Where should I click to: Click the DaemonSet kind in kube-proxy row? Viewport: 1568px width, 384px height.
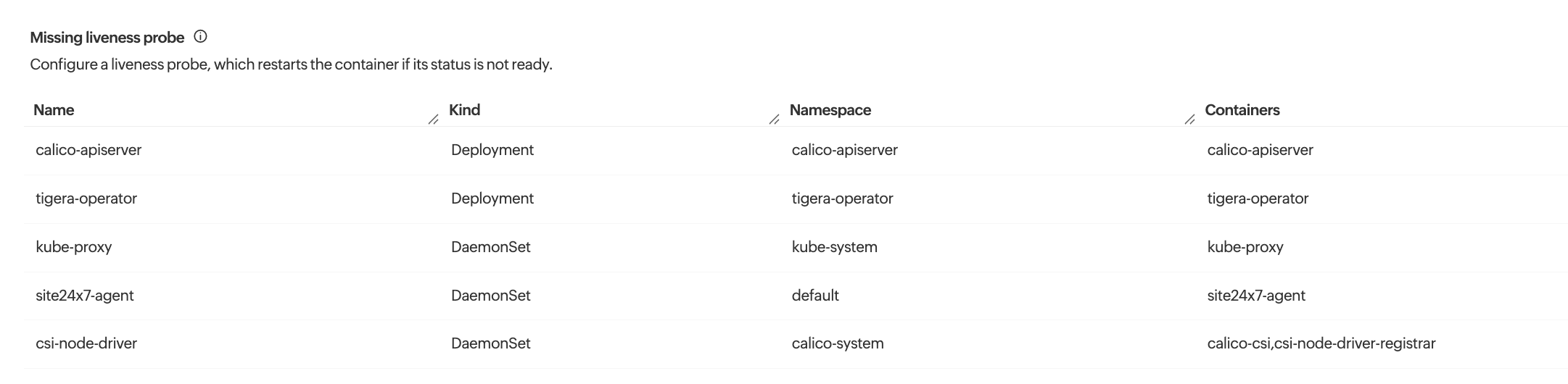point(490,247)
